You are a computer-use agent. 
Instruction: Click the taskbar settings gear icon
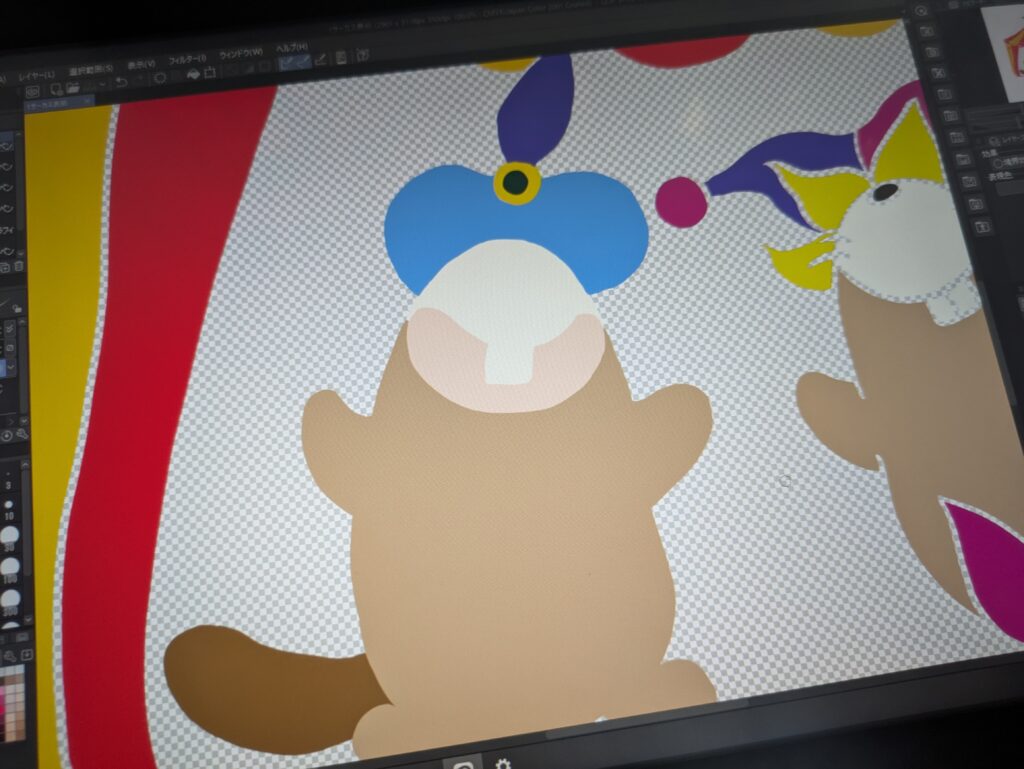click(502, 762)
